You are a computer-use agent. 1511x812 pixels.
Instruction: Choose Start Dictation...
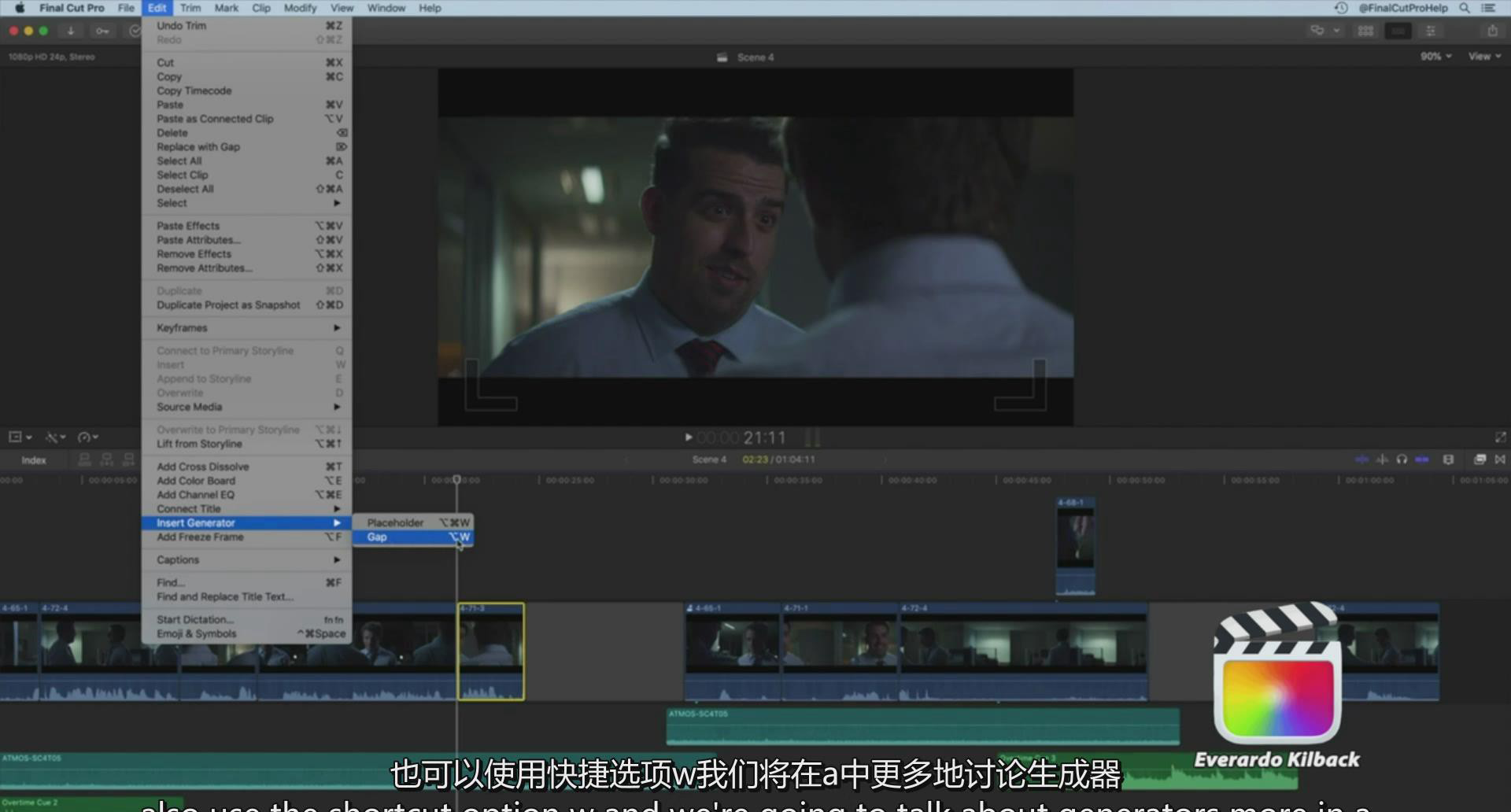point(246,620)
